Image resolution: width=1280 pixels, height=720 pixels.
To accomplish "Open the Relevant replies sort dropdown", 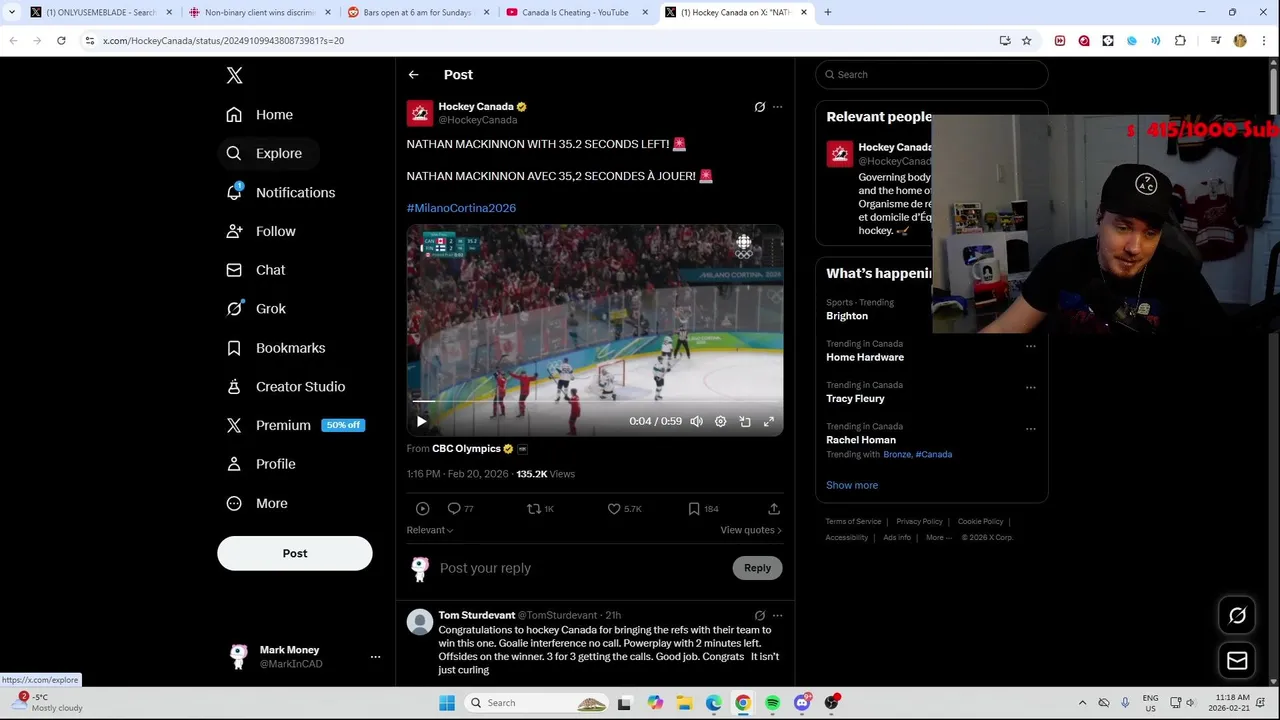I will 430,530.
